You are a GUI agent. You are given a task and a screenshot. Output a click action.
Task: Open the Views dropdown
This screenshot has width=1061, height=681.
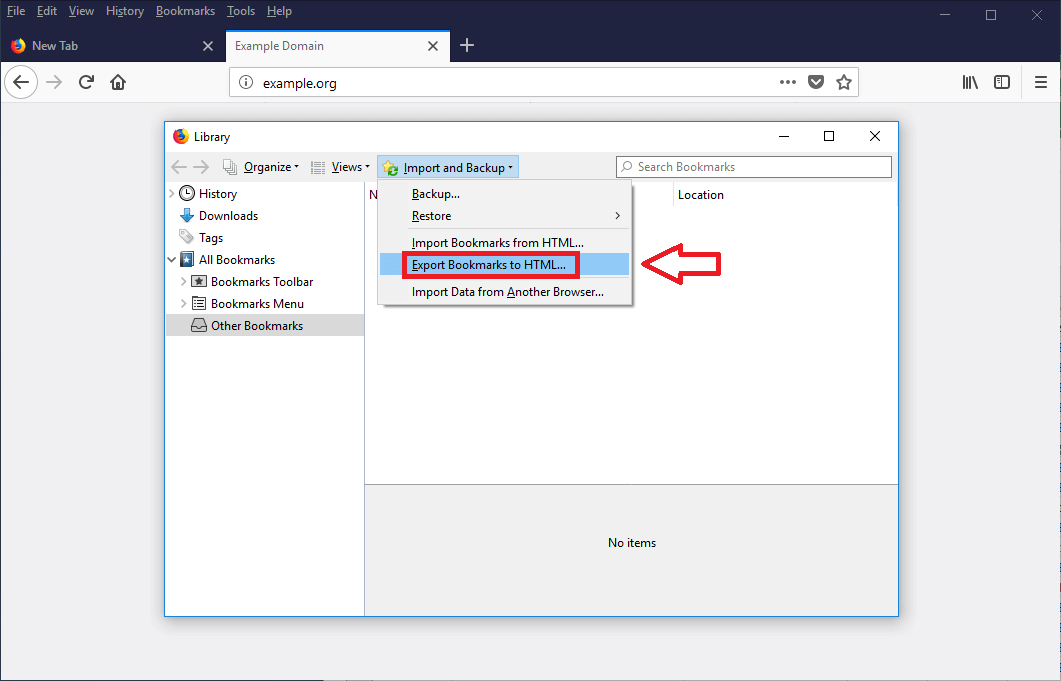[340, 167]
